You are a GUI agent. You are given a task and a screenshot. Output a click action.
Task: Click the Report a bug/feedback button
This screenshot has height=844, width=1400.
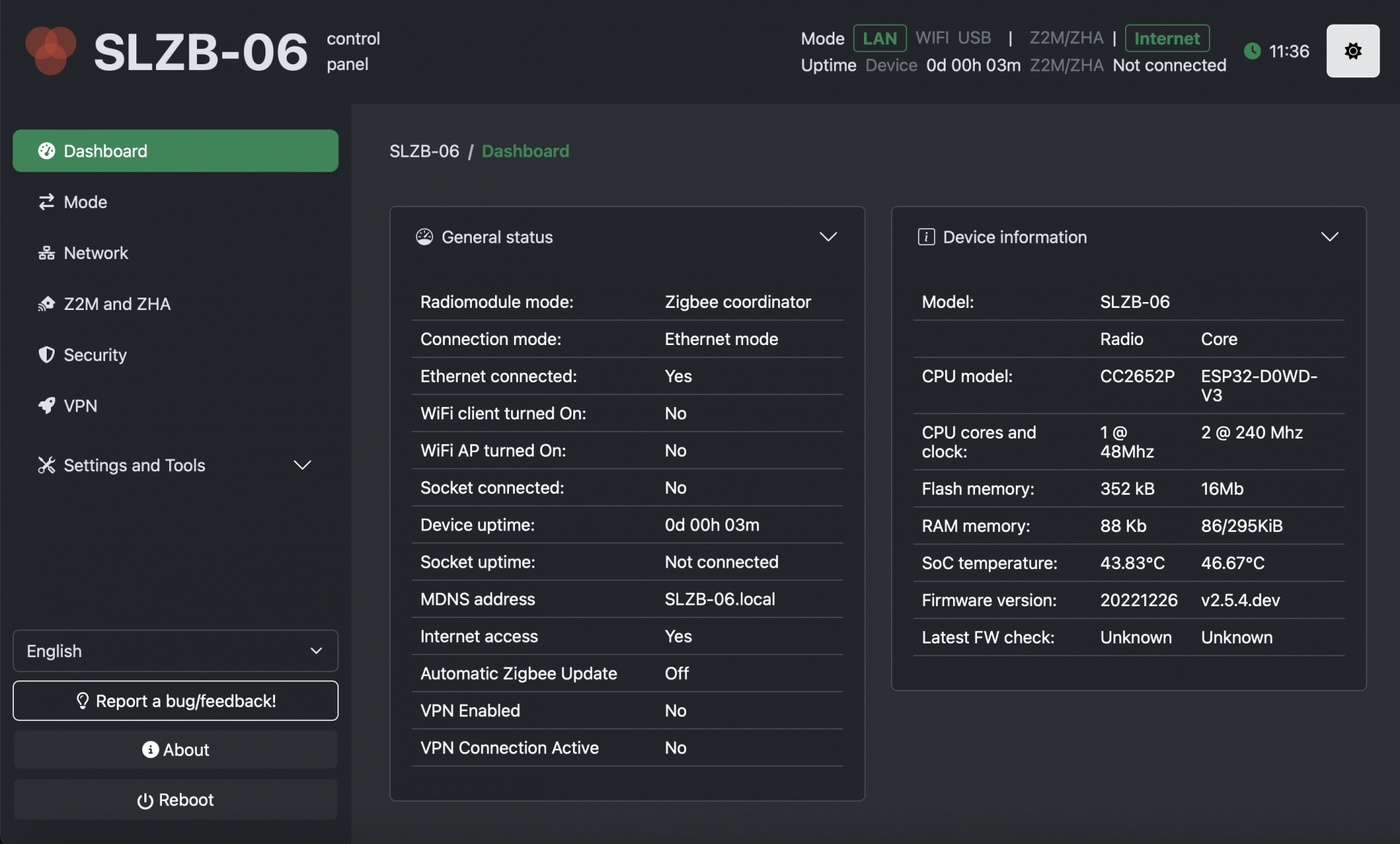175,700
